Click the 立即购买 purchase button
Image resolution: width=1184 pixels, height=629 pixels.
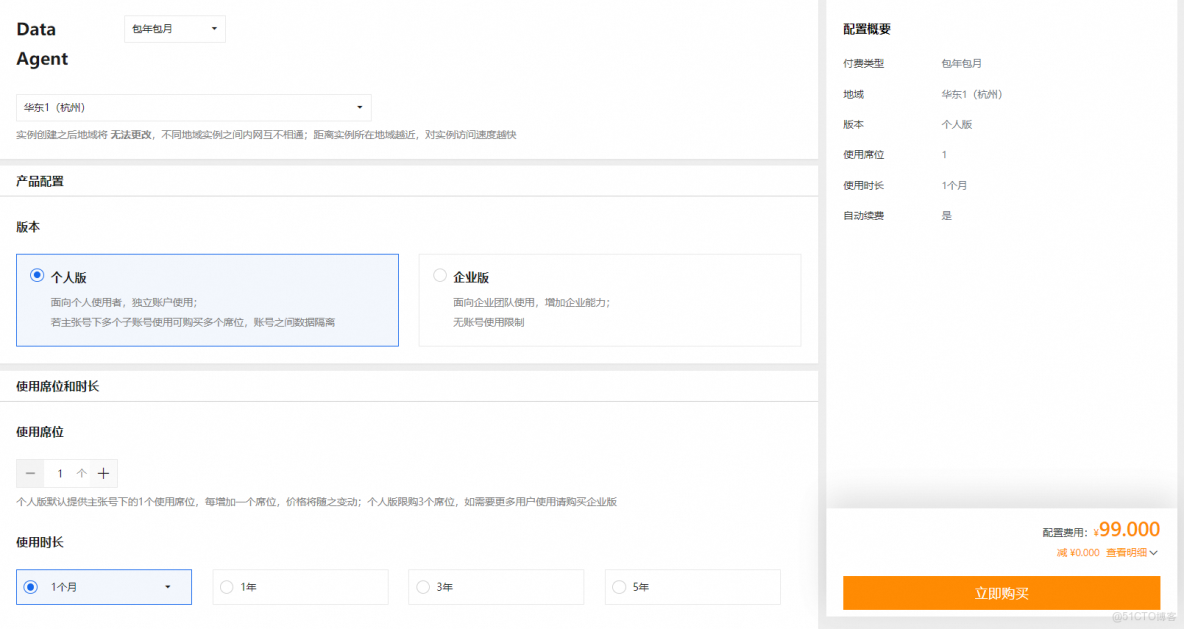(1001, 593)
